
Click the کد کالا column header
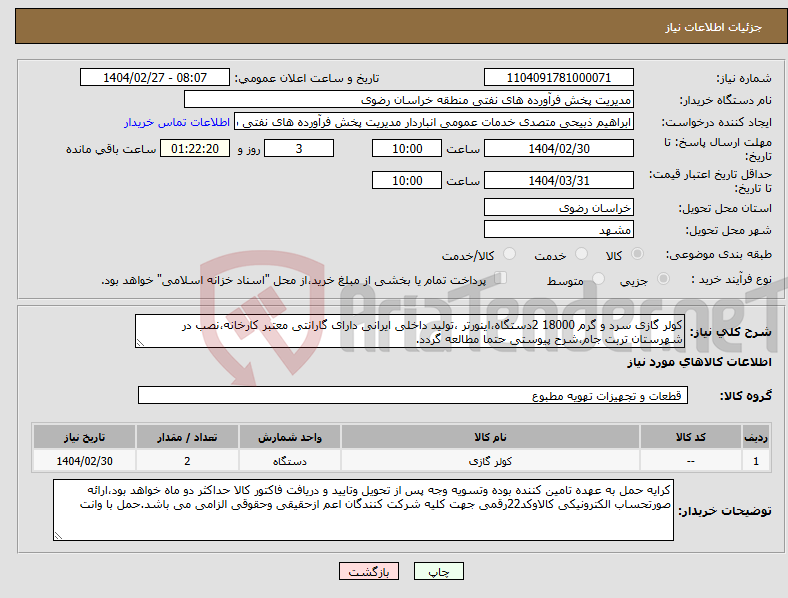[x=691, y=437]
